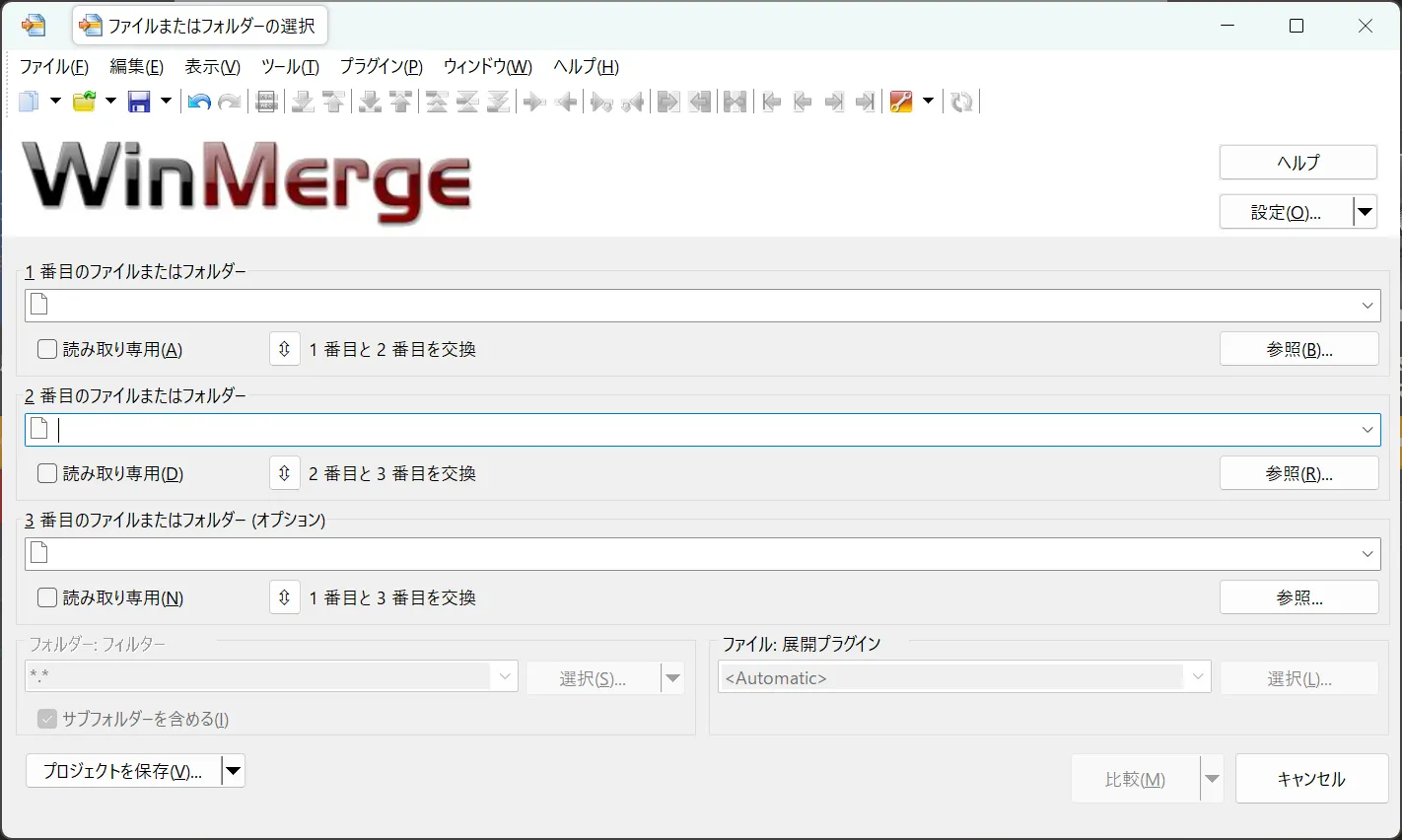This screenshot has width=1402, height=840.
Task: Open the arrow next to 設定(O)...
Action: click(x=1365, y=212)
